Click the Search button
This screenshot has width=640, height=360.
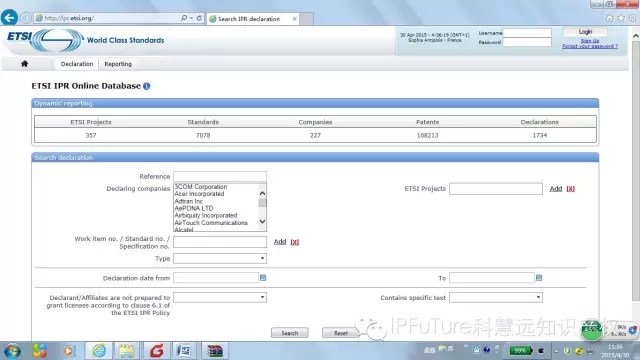(x=290, y=333)
